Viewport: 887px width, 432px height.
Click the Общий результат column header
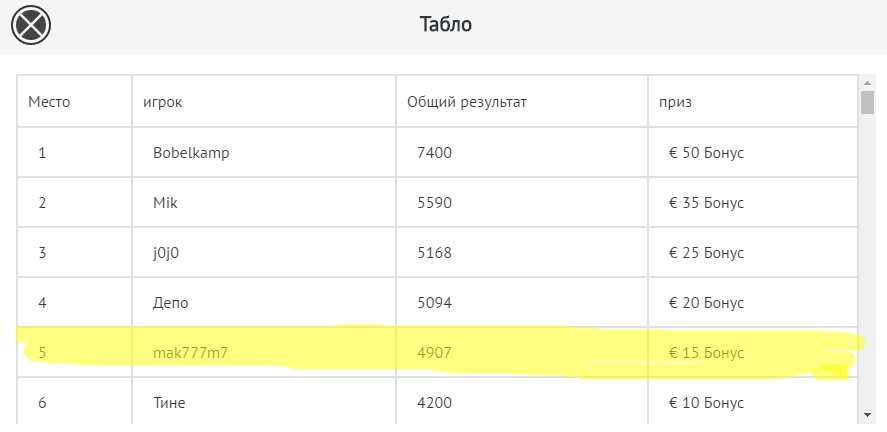[x=467, y=101]
